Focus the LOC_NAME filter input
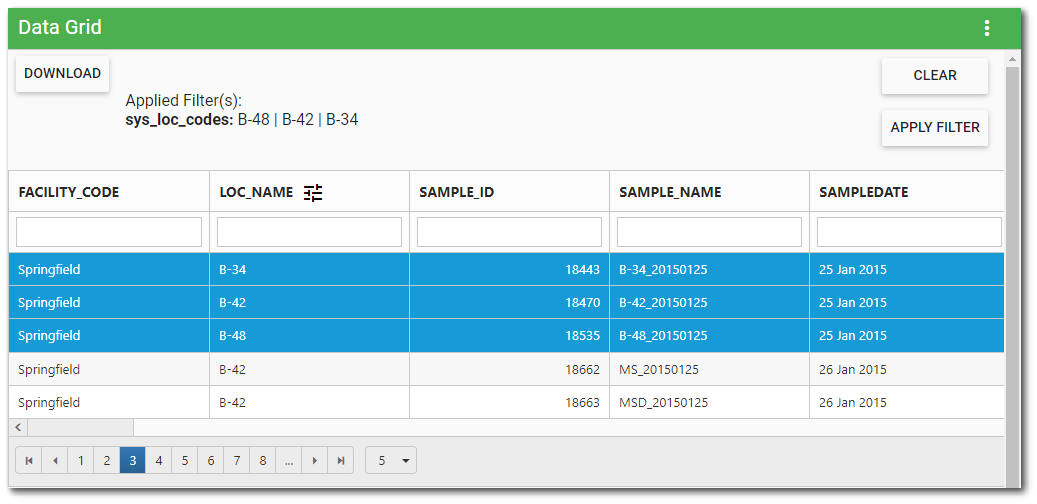This screenshot has width=1037, height=504. pyautogui.click(x=310, y=232)
